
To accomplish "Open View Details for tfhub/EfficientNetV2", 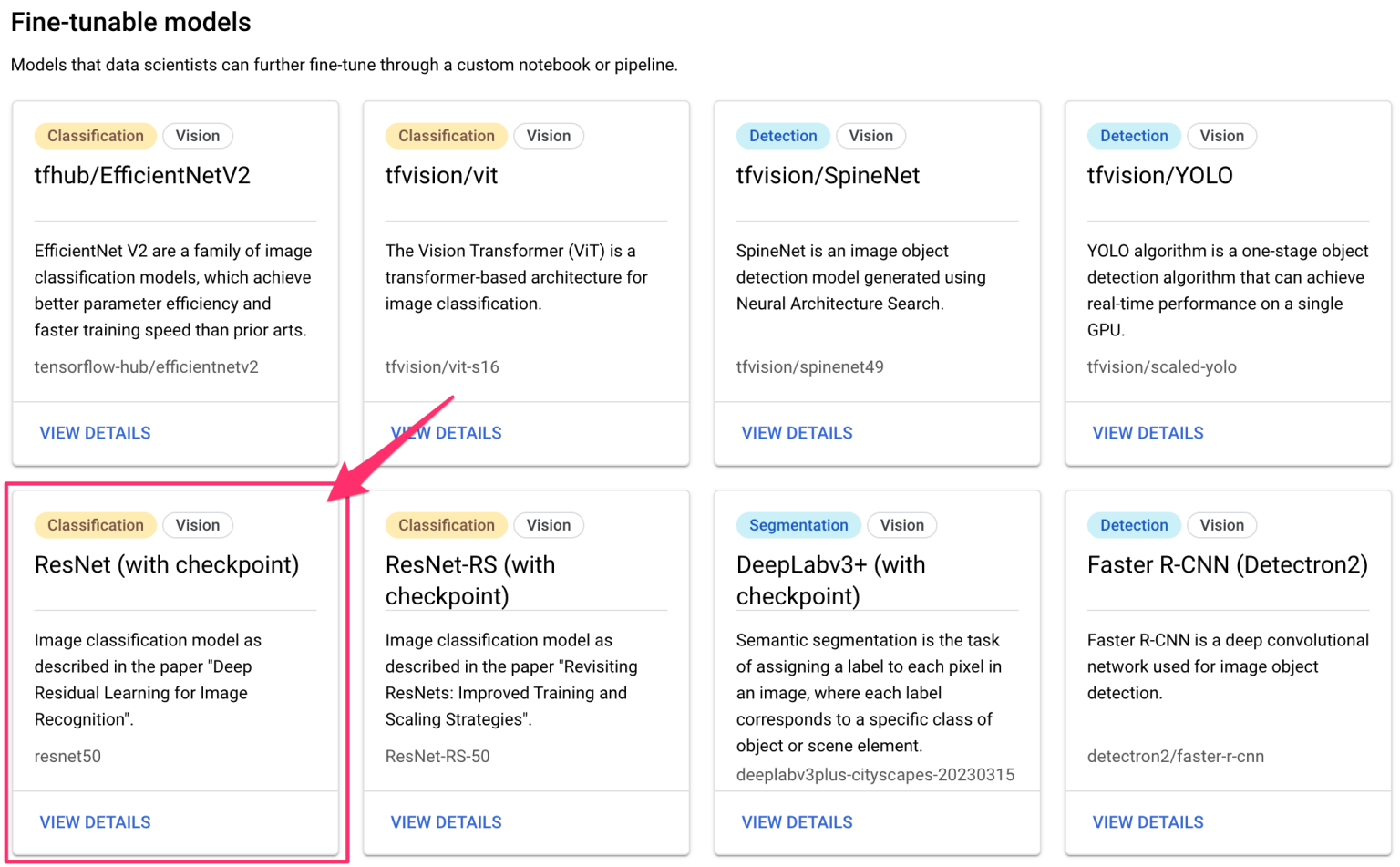I will tap(95, 433).
